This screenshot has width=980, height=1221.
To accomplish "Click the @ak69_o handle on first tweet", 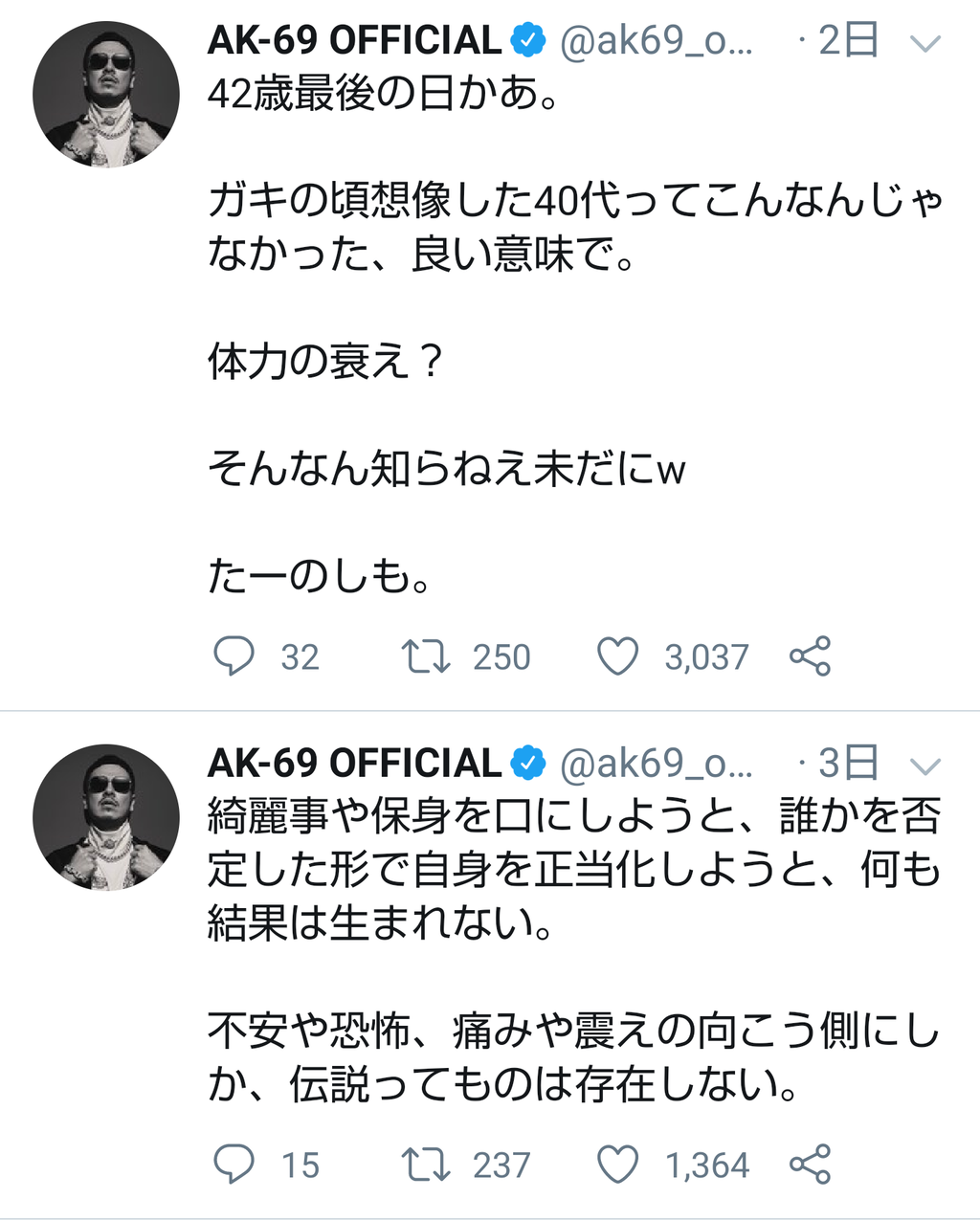I will click(x=657, y=41).
